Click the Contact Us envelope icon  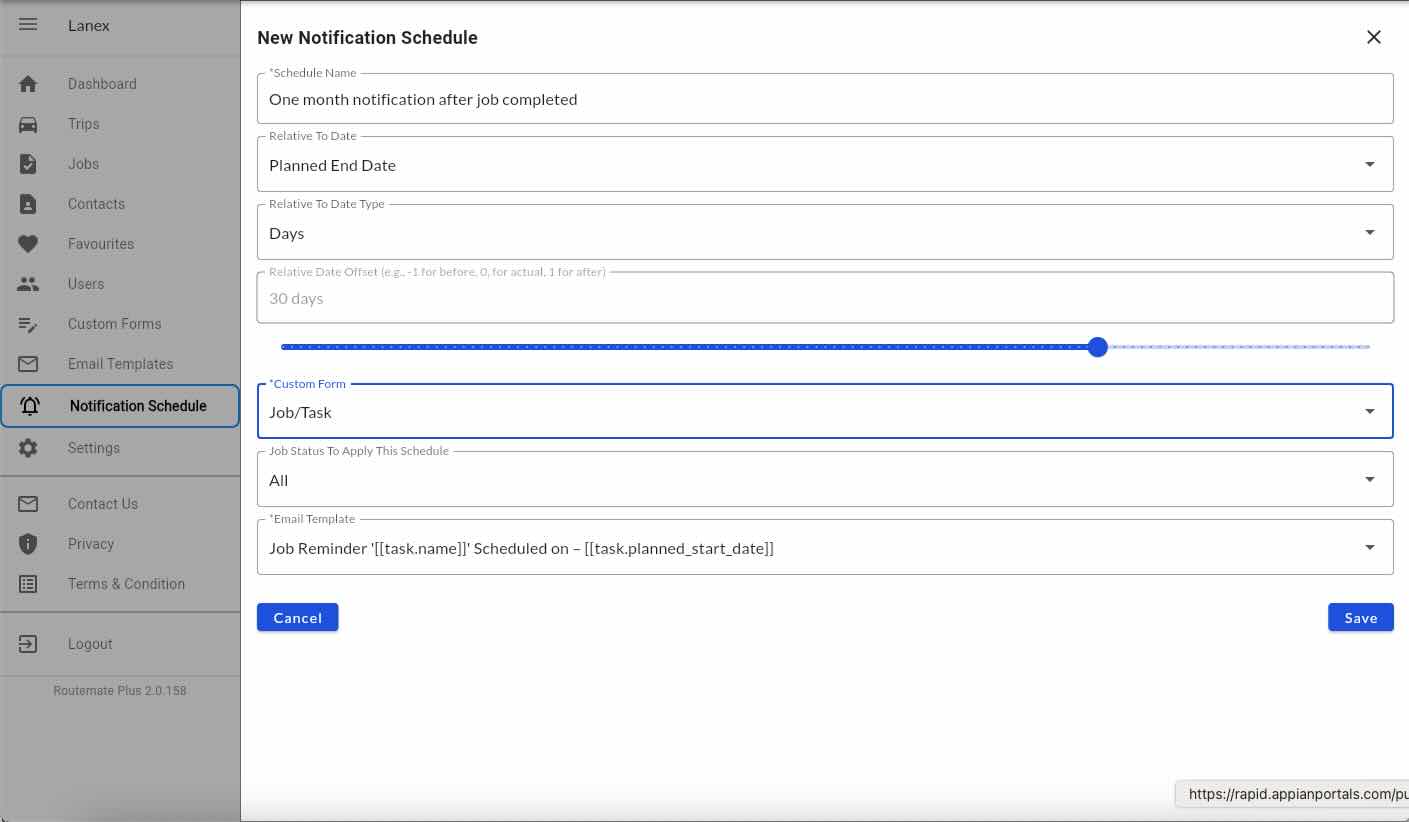28,504
